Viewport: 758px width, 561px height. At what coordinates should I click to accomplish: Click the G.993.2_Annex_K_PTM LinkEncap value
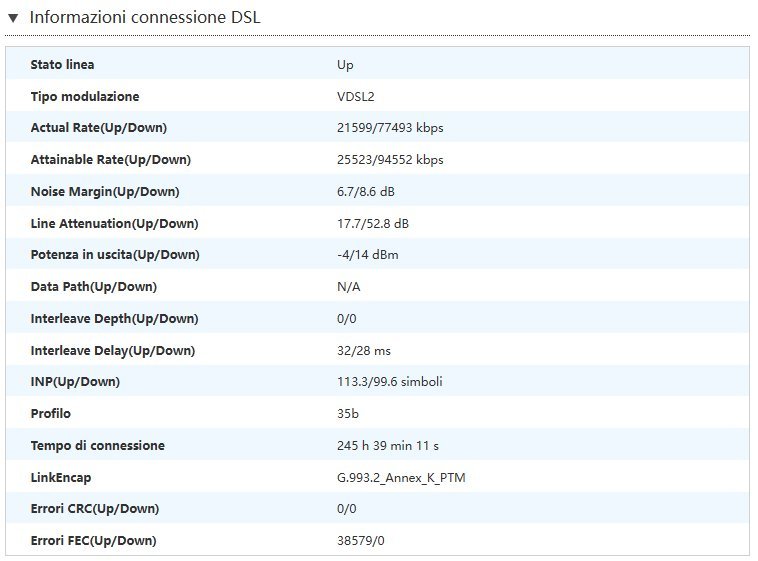click(401, 478)
